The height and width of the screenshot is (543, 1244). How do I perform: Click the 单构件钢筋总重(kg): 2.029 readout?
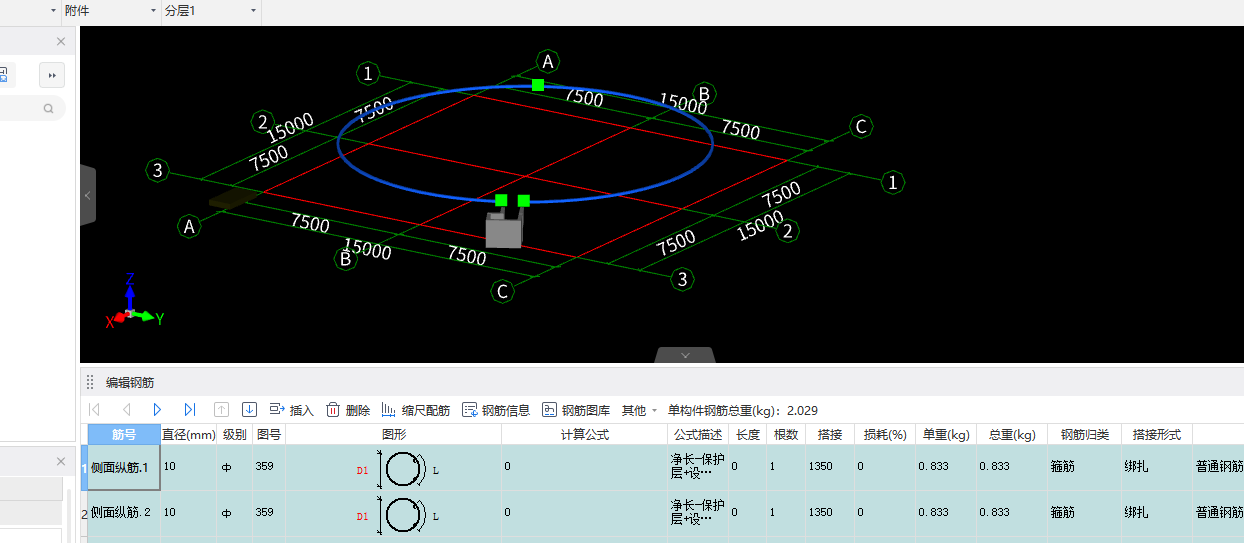tap(743, 410)
